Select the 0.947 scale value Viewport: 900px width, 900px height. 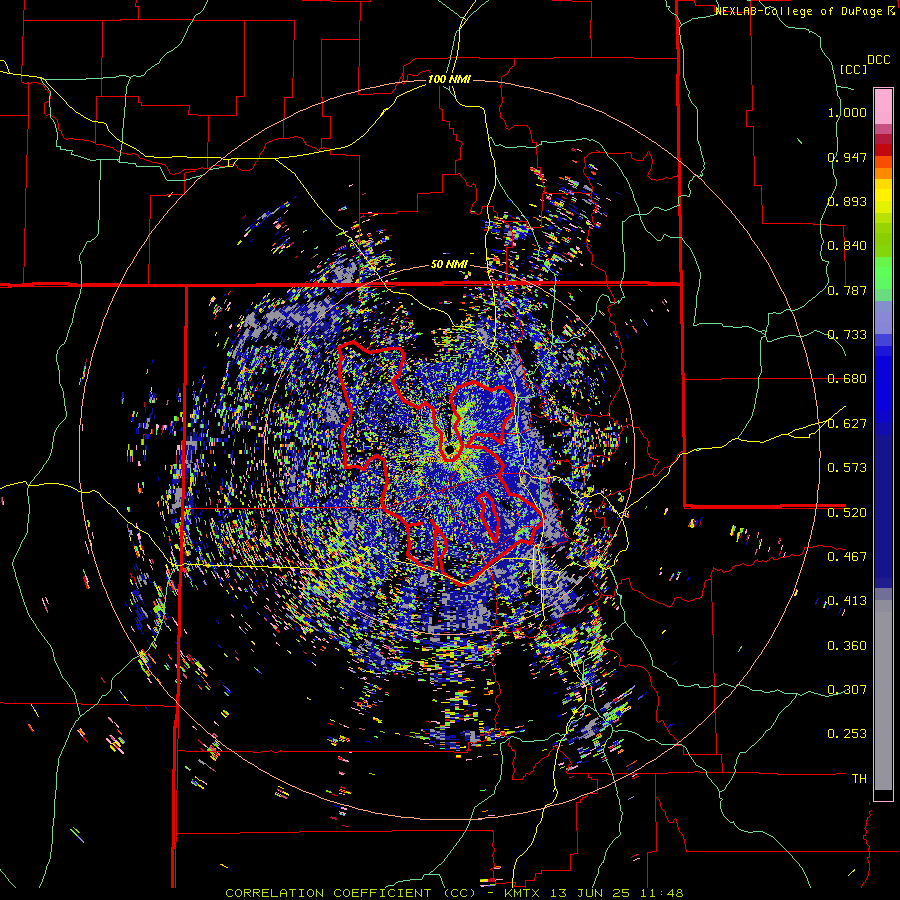pos(847,157)
